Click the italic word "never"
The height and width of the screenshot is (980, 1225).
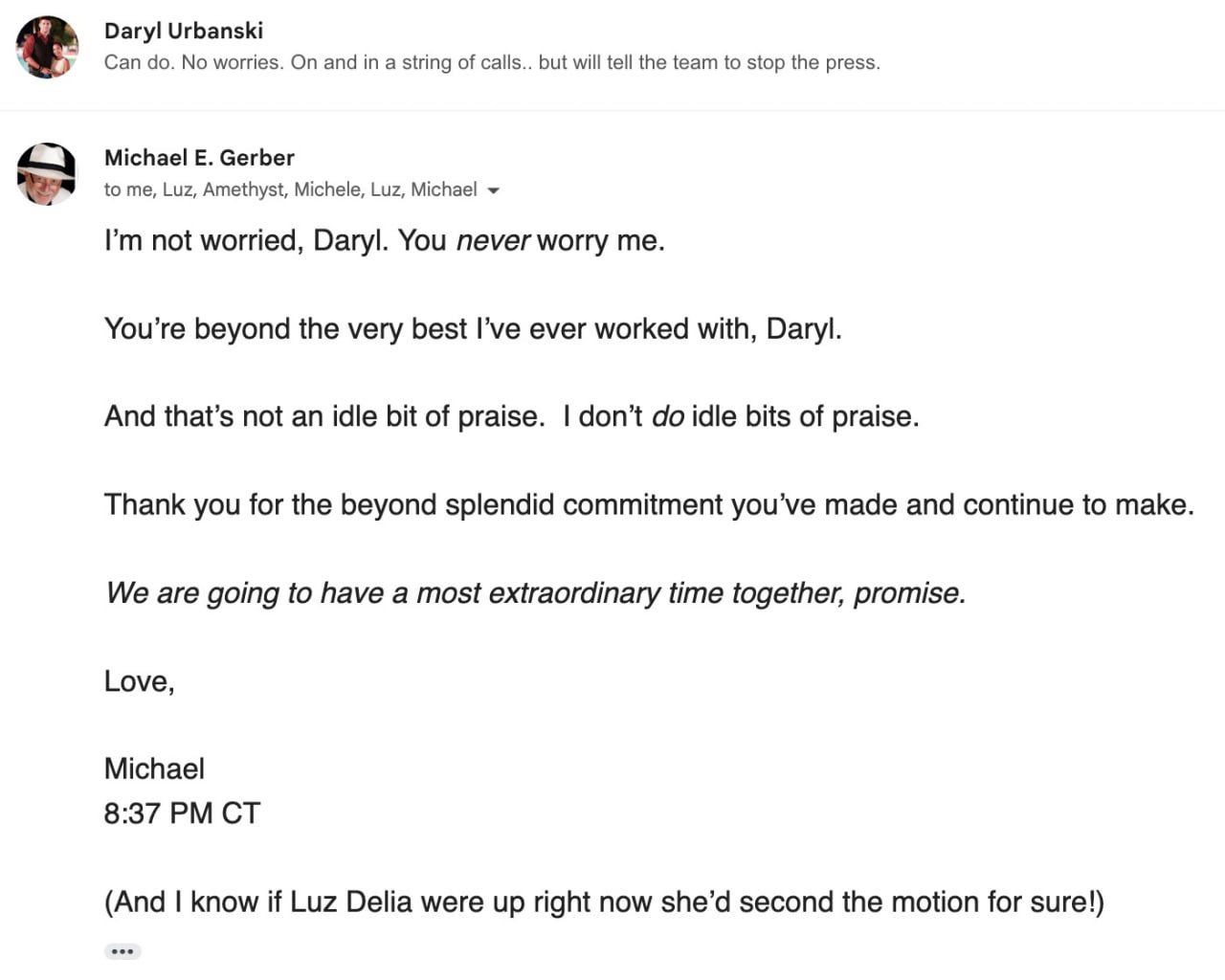click(492, 240)
